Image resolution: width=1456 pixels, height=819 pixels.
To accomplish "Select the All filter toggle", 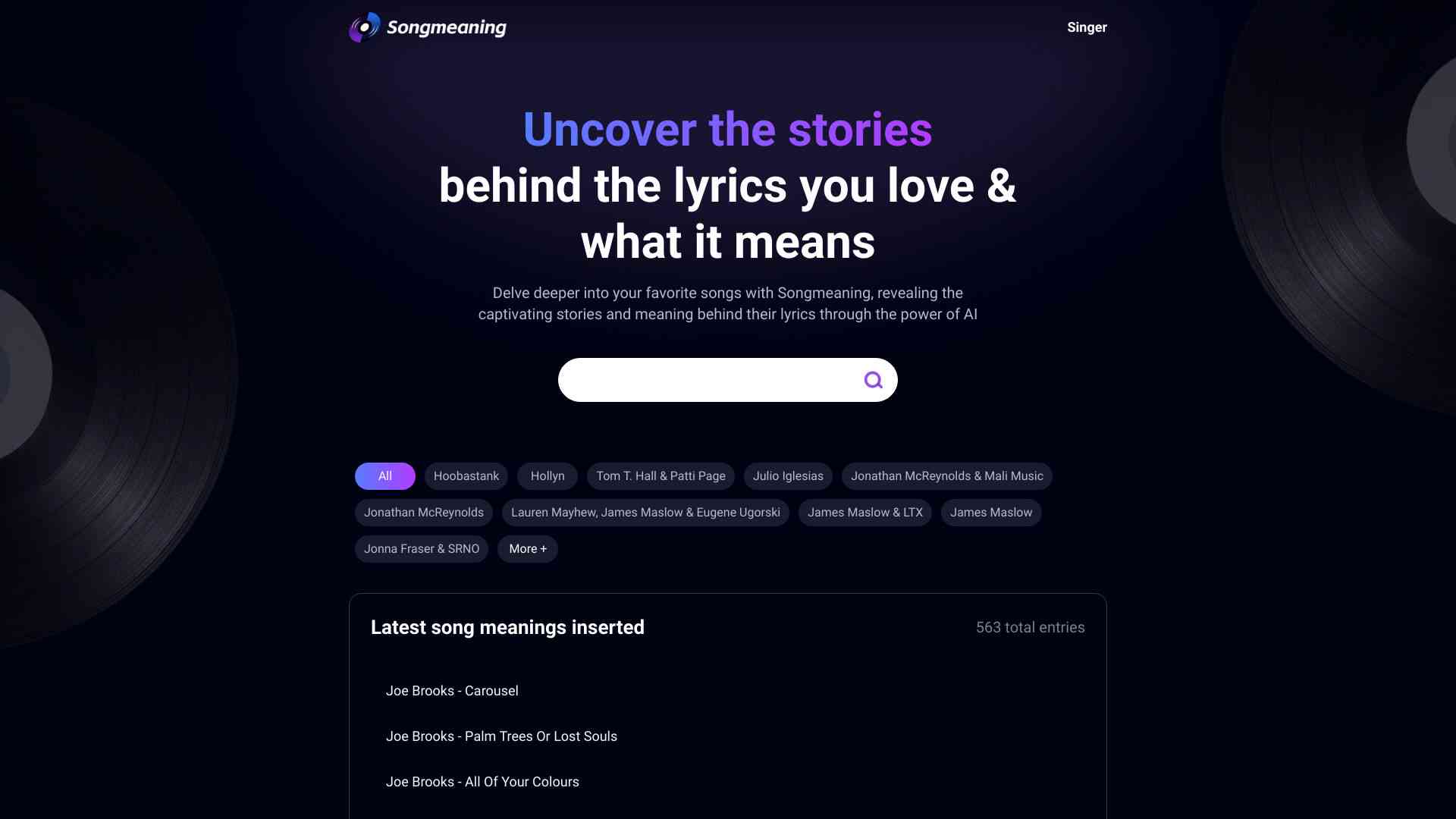I will (385, 476).
